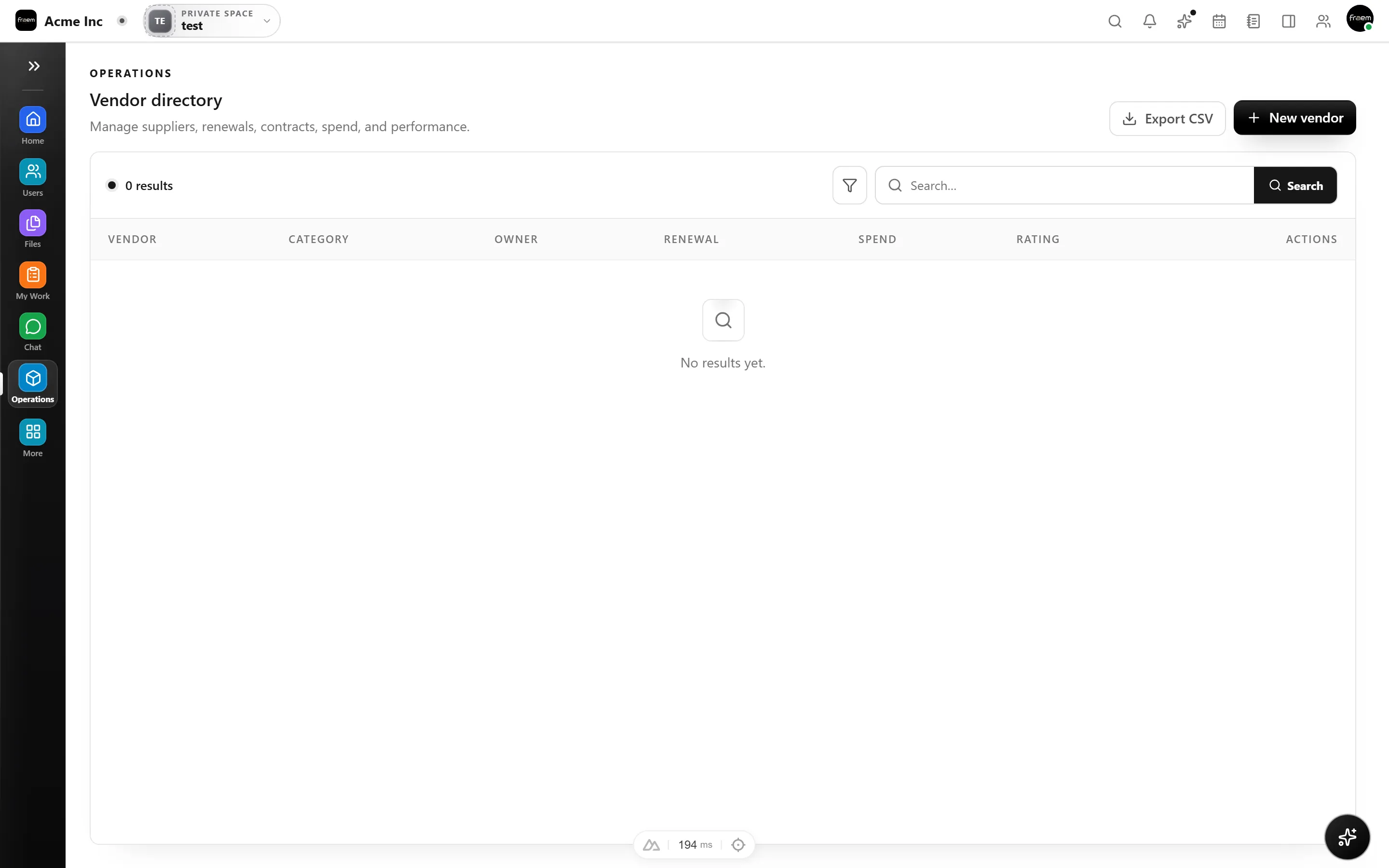Open AI sparkle assistant in top bar
The width and height of the screenshot is (1389, 868).
[1185, 21]
